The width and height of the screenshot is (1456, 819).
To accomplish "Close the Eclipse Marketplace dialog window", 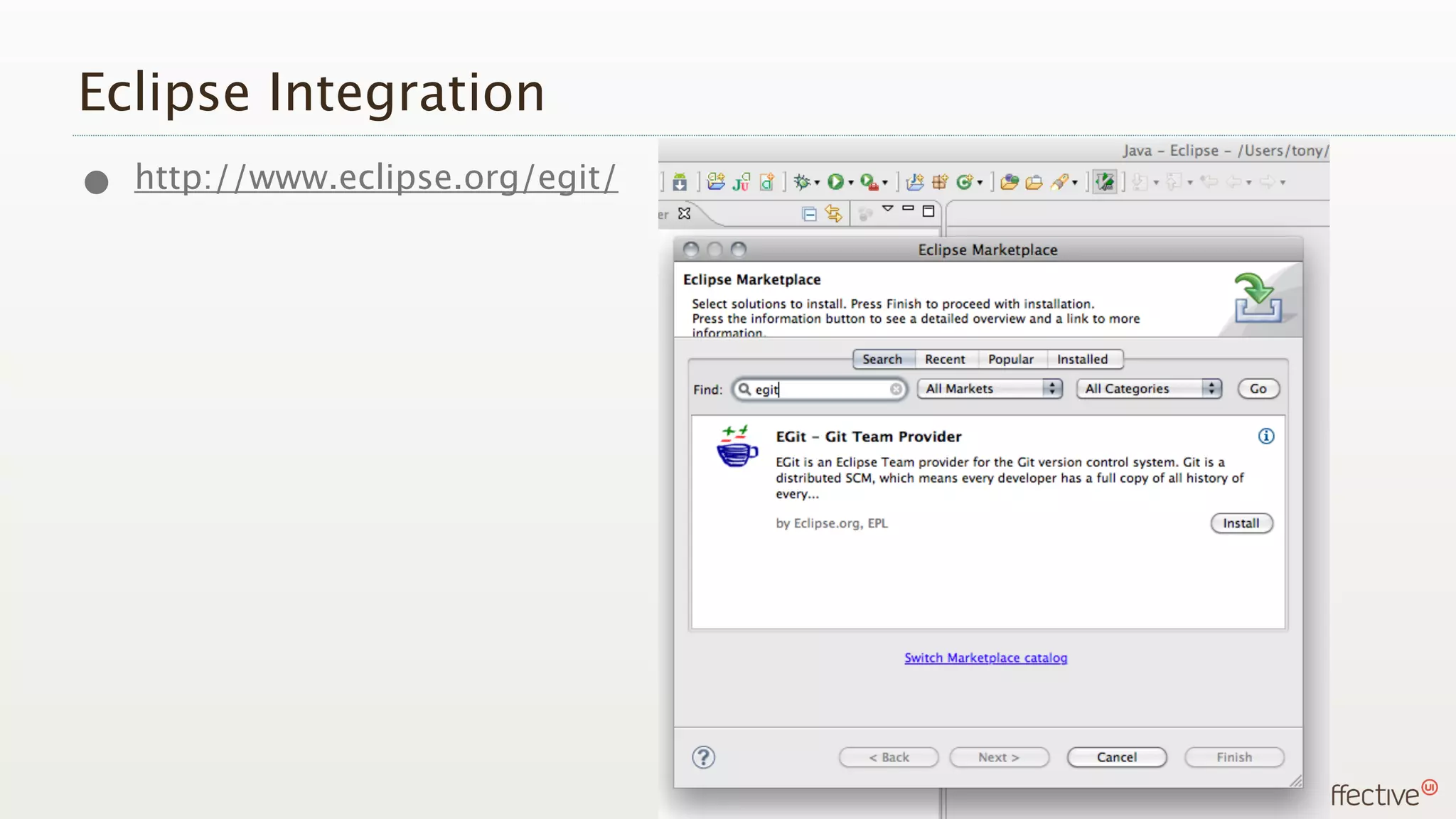I will [691, 250].
